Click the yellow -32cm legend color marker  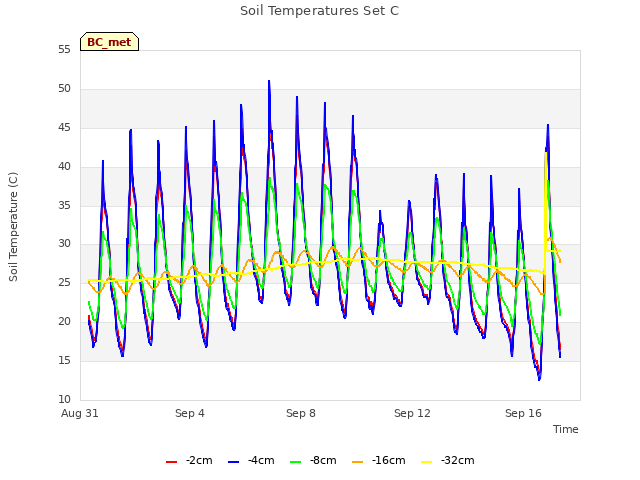[427, 462]
